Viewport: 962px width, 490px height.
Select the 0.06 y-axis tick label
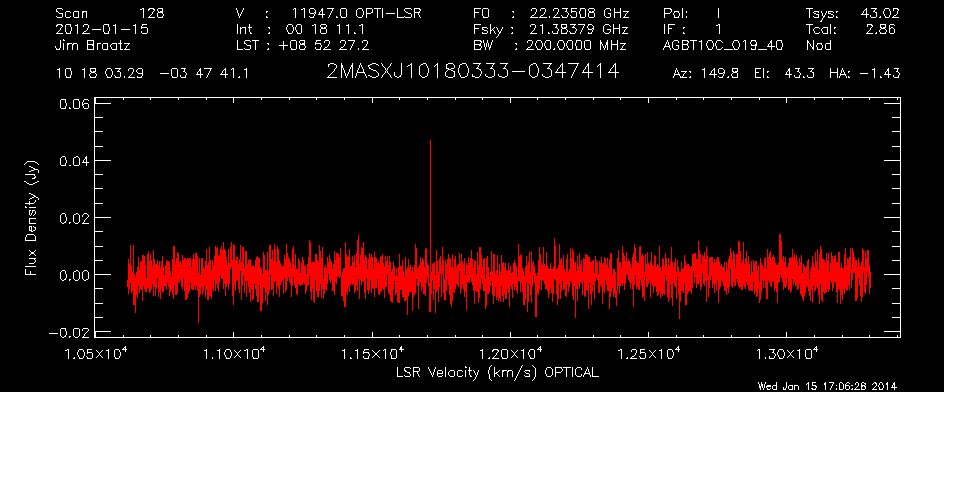(74, 104)
